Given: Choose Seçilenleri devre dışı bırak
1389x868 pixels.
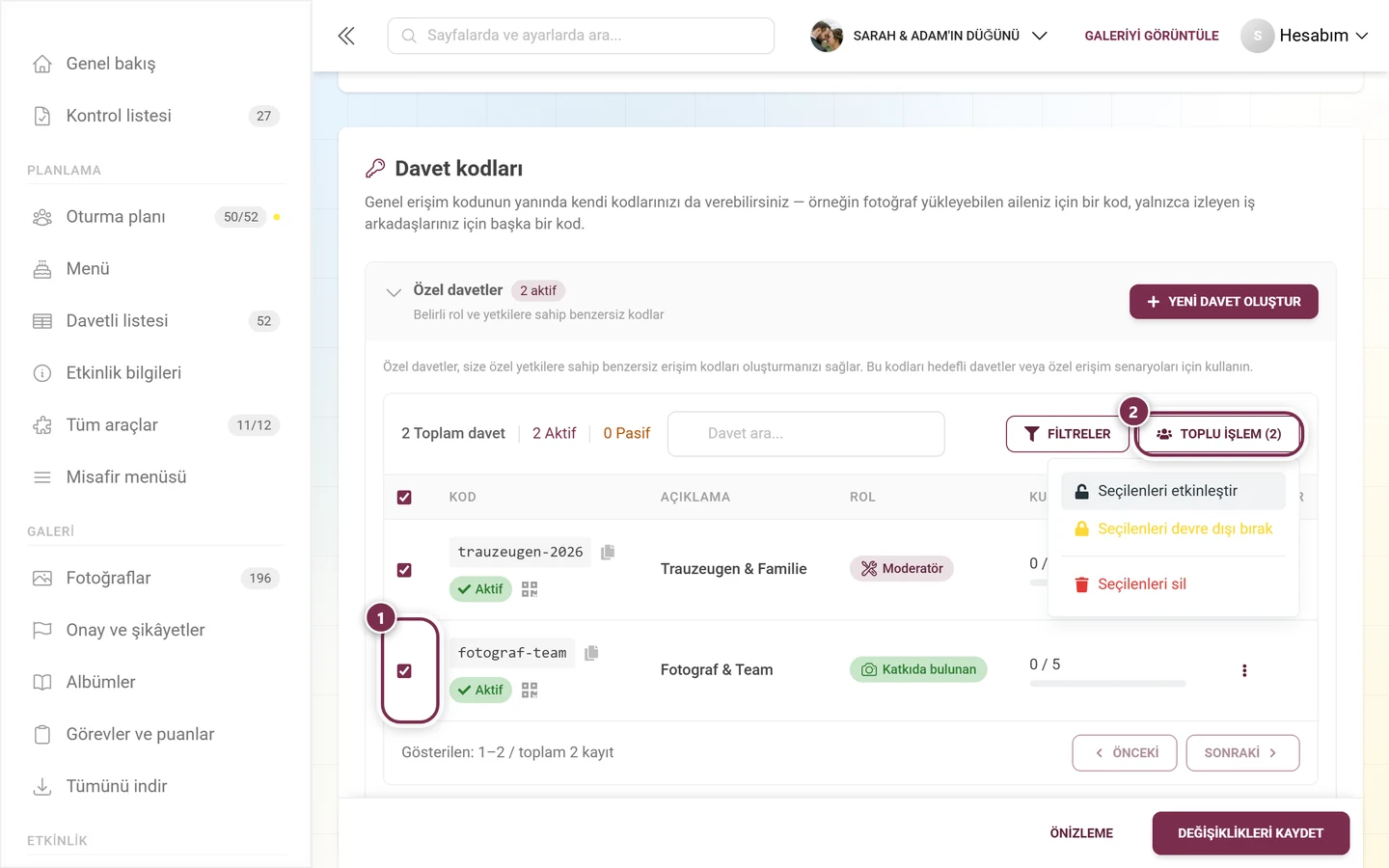Looking at the screenshot, I should pyautogui.click(x=1173, y=529).
